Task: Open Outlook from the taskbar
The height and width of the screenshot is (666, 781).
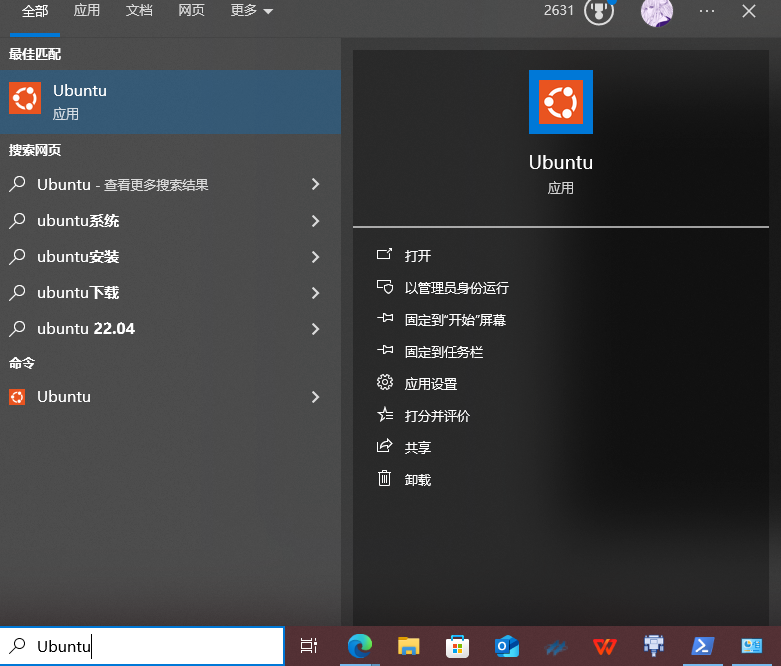Action: tap(507, 647)
